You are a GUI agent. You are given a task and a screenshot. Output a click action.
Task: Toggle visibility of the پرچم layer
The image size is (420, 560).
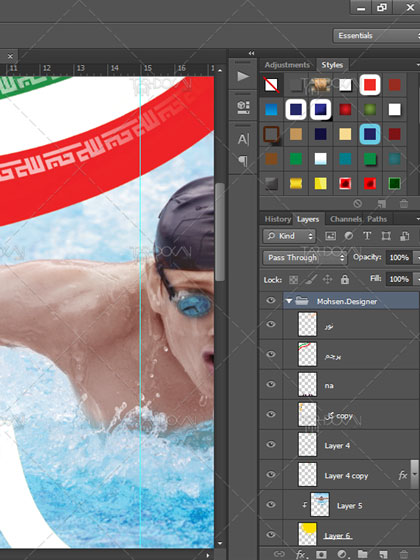point(271,354)
